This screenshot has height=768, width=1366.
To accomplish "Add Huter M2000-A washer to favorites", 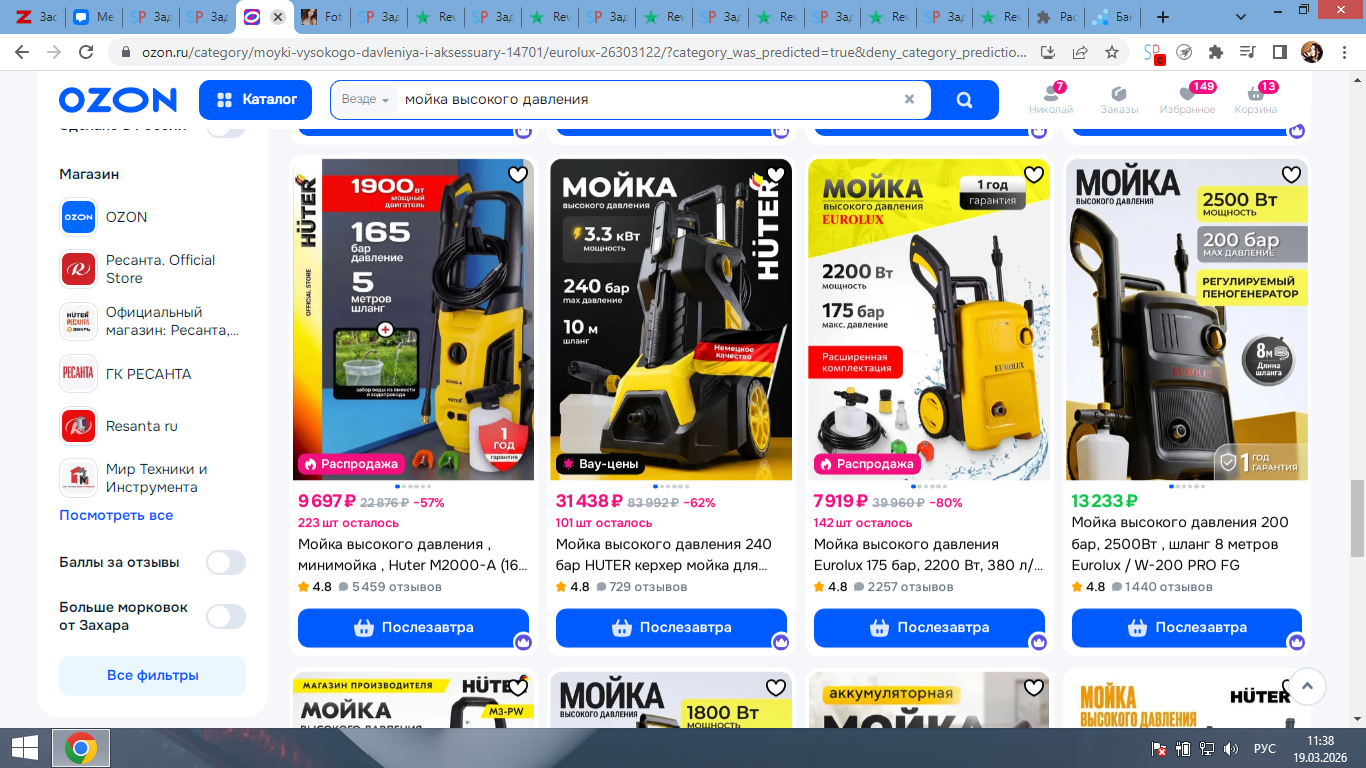I will [x=517, y=175].
